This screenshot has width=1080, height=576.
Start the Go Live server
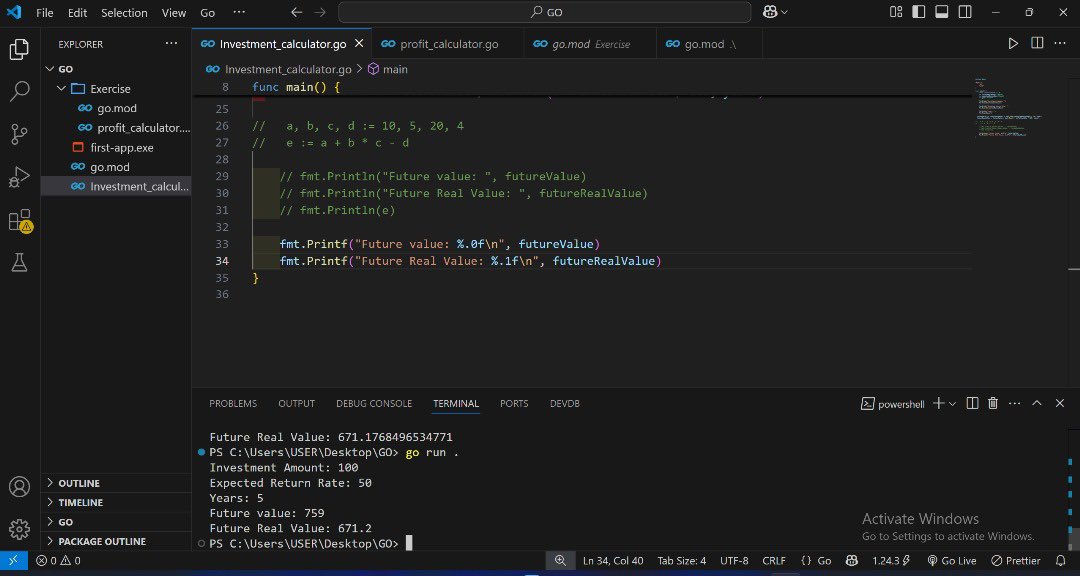click(951, 560)
